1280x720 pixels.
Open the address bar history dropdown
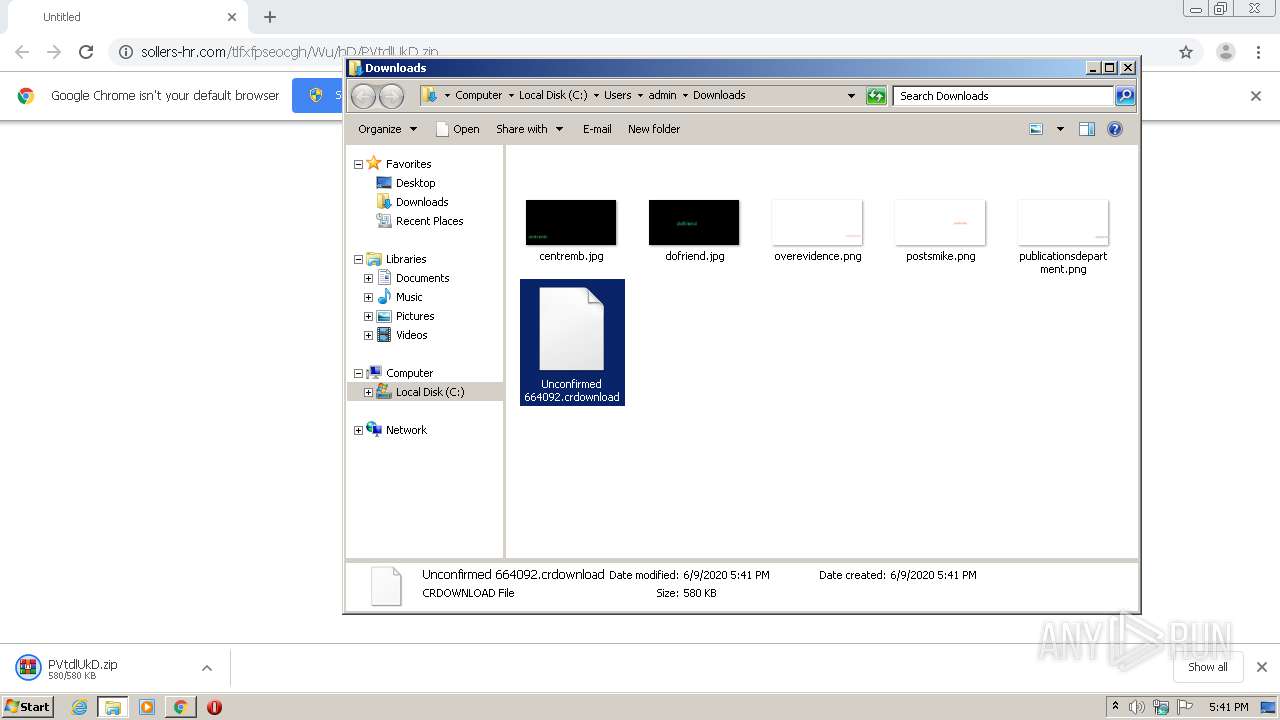click(851, 96)
